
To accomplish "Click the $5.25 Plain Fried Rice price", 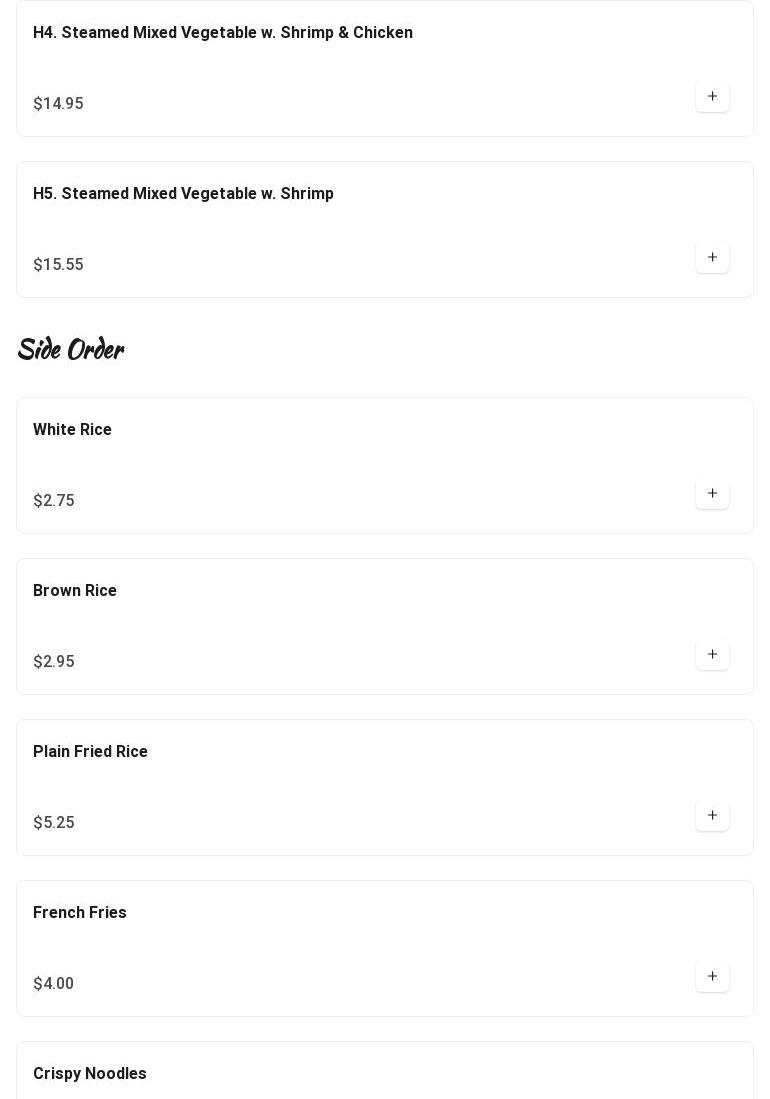I will [x=54, y=823].
